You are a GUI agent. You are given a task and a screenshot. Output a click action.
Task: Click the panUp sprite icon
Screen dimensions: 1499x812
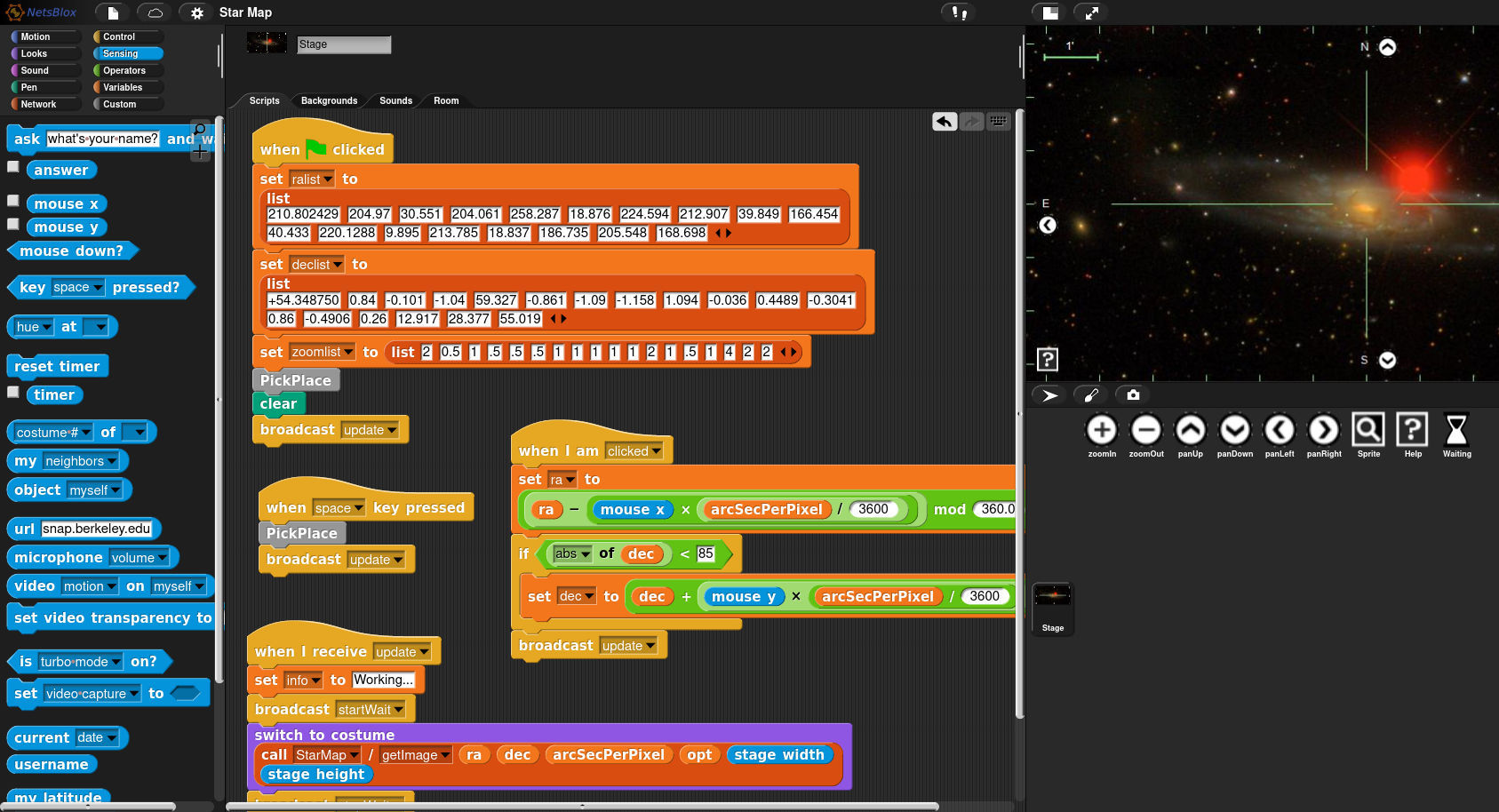(x=1191, y=435)
